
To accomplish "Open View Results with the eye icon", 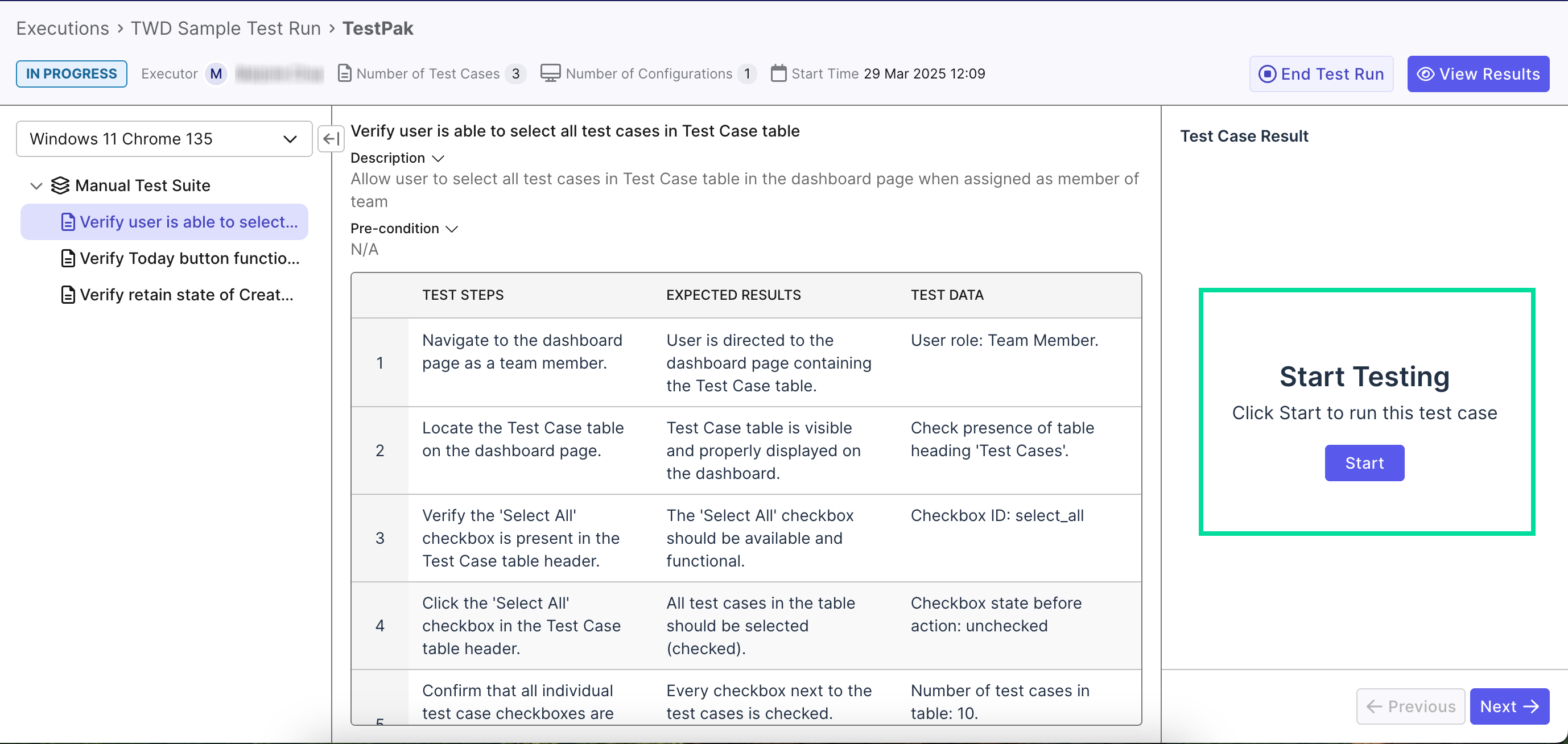I will coord(1478,73).
